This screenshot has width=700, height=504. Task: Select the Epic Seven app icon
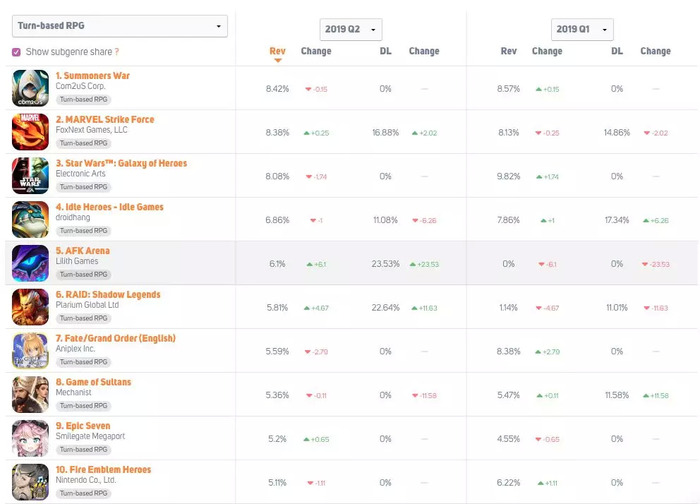click(30, 438)
